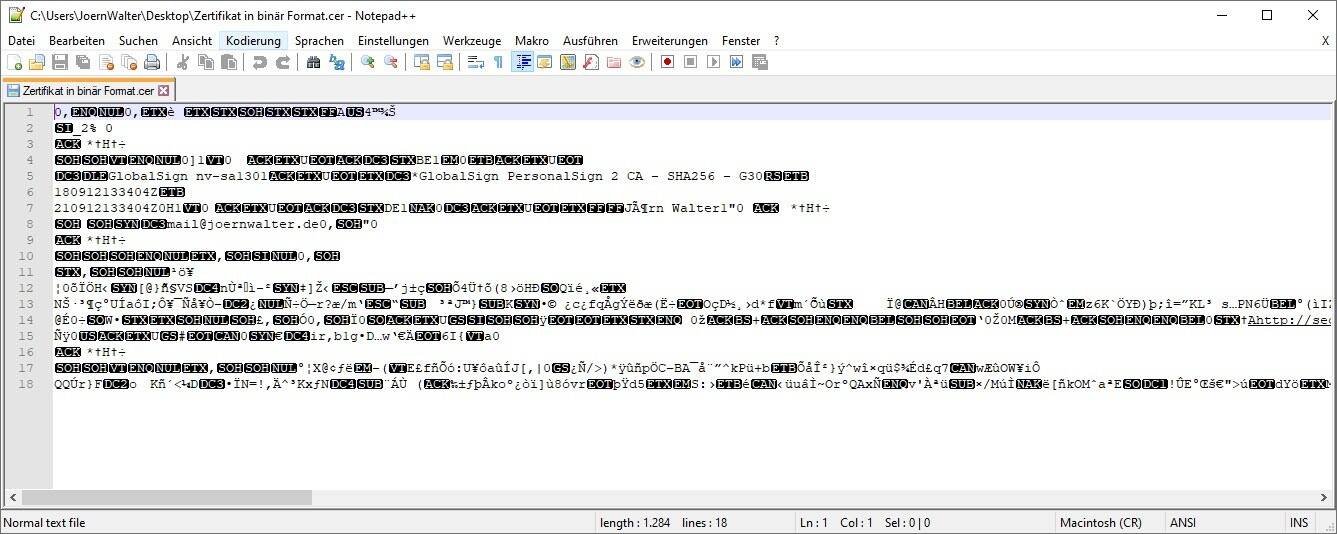Expand the Werkzeuge menu
The image size is (1337, 534).
point(472,41)
